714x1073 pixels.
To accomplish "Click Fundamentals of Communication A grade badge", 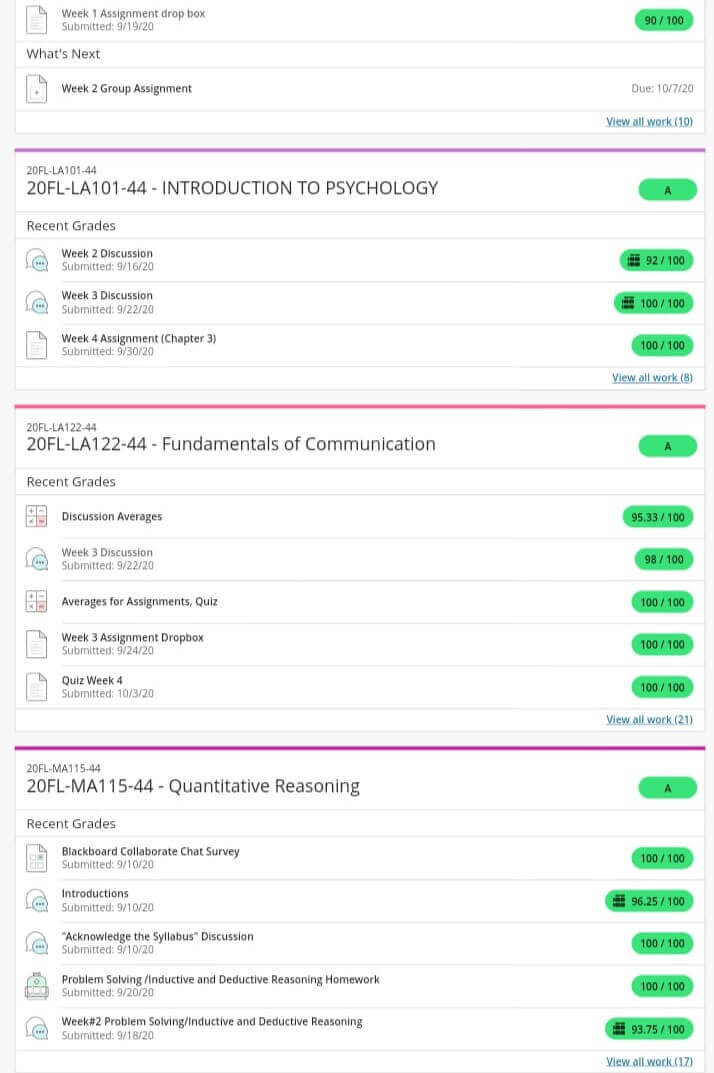I will click(667, 446).
